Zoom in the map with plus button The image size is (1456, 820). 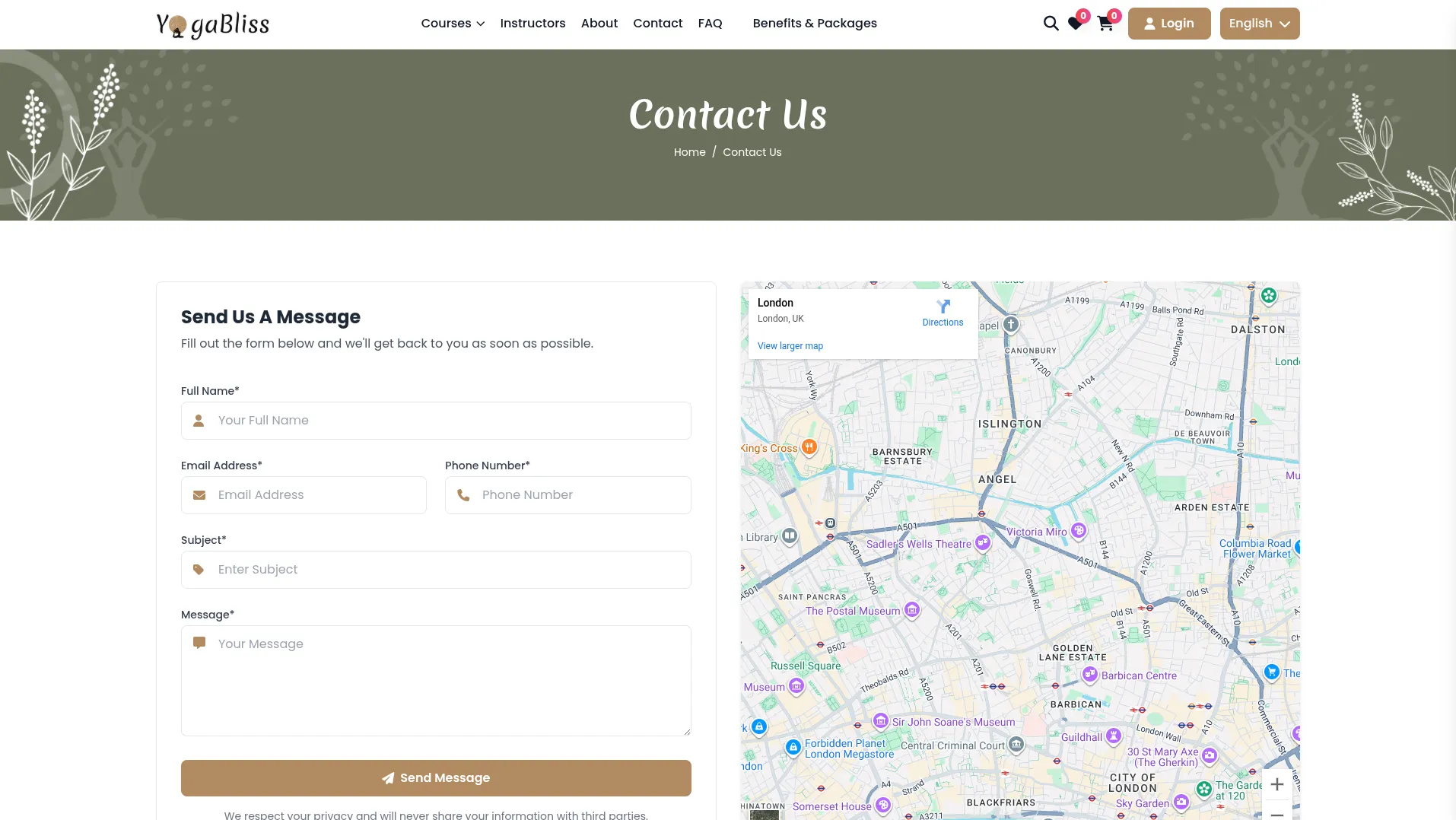(1276, 784)
